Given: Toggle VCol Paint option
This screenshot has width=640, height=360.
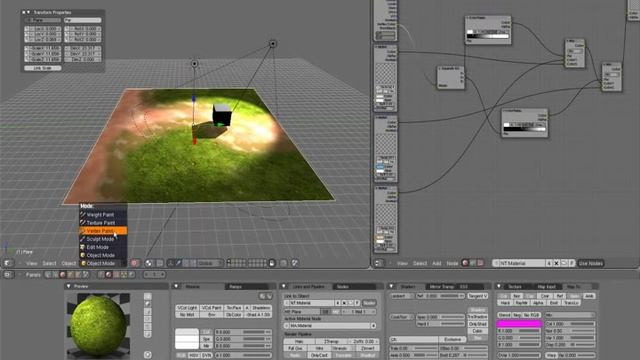Looking at the screenshot, I should (211, 308).
